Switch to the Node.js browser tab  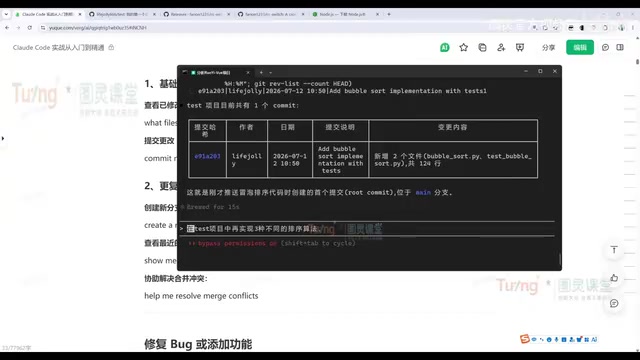tap(345, 14)
